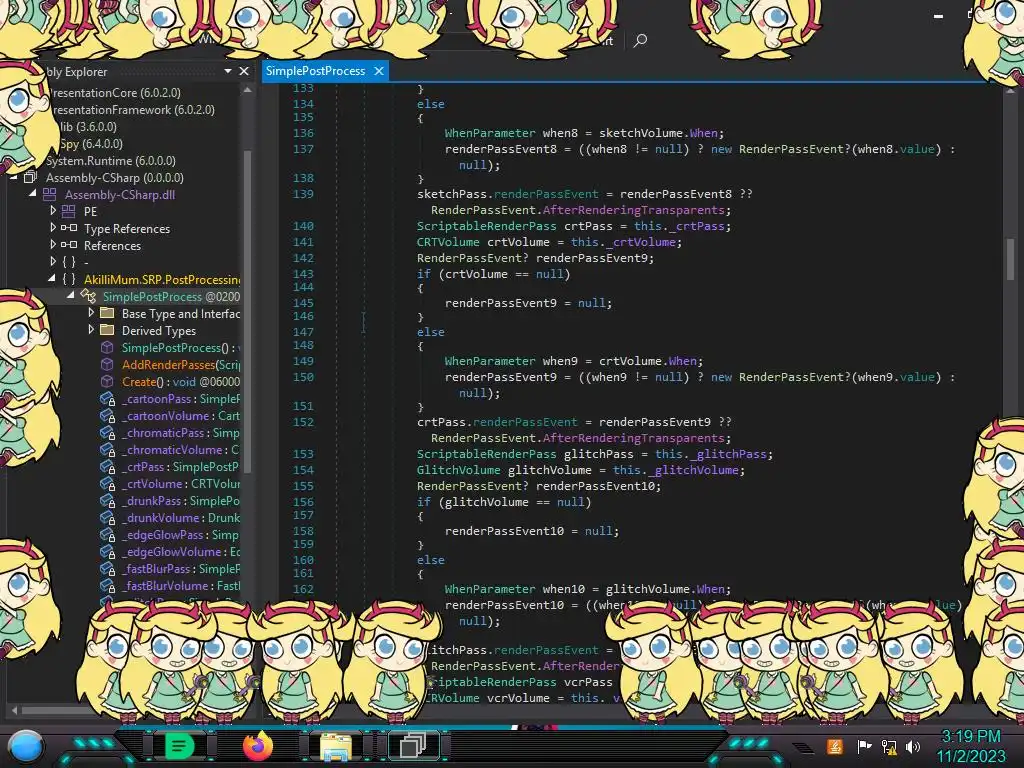
Task: Expand the PE tree node
Action: tap(53, 211)
